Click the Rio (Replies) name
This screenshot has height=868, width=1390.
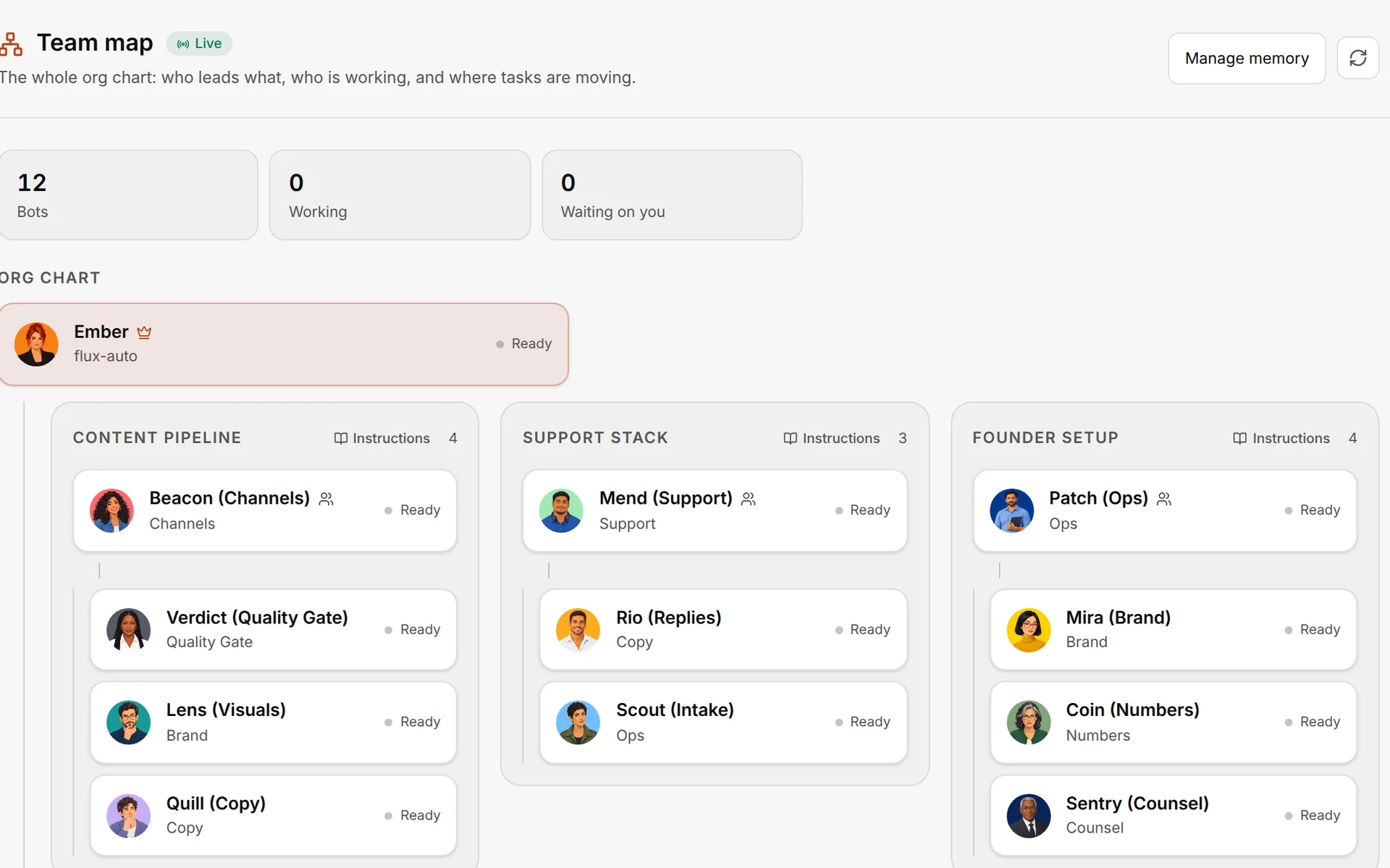[x=668, y=618]
